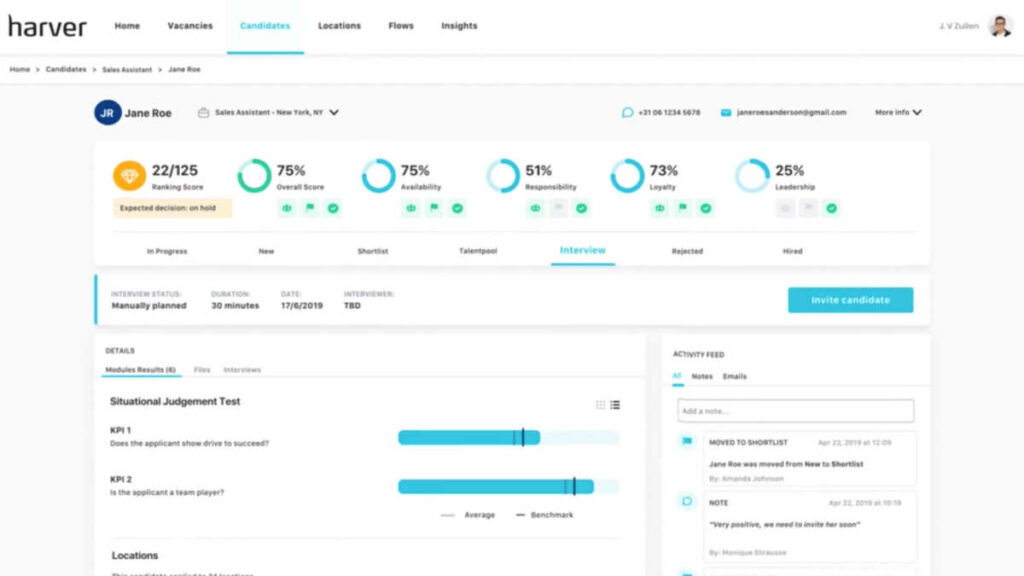Select the Shortlist stage tab
1024x576 pixels.
tap(373, 251)
